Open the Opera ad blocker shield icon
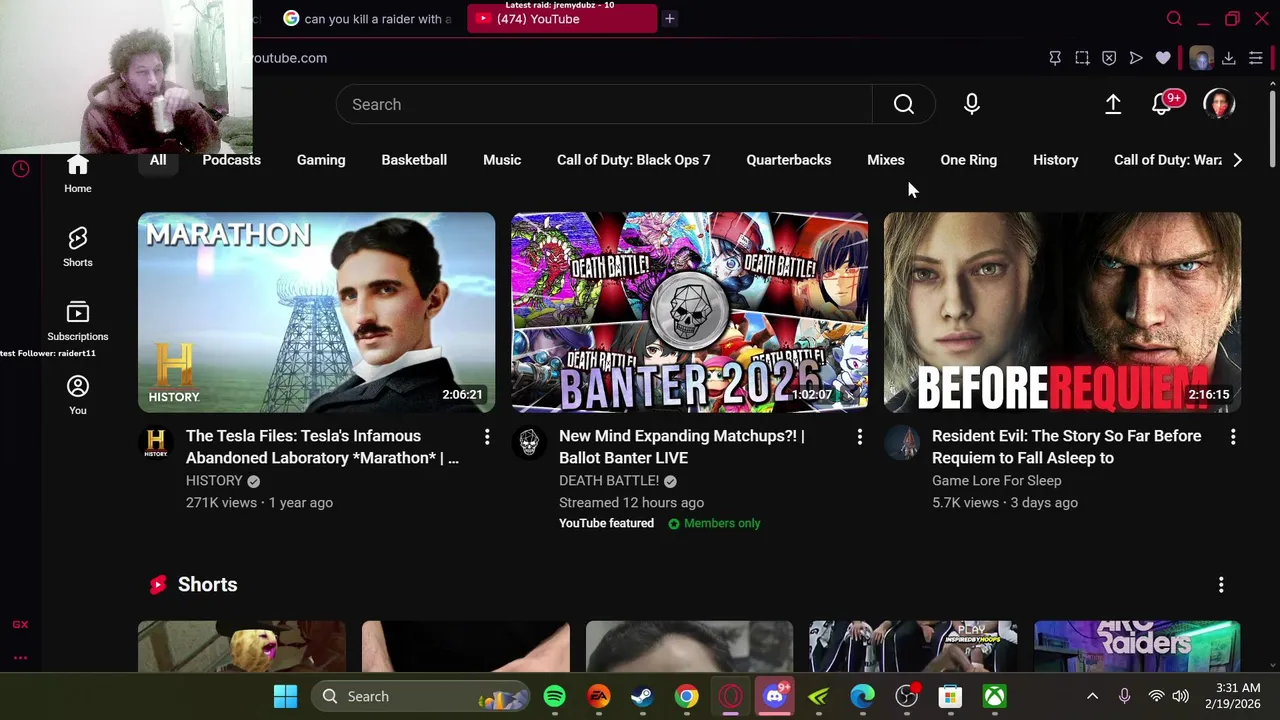The width and height of the screenshot is (1280, 720). pyautogui.click(x=1109, y=58)
